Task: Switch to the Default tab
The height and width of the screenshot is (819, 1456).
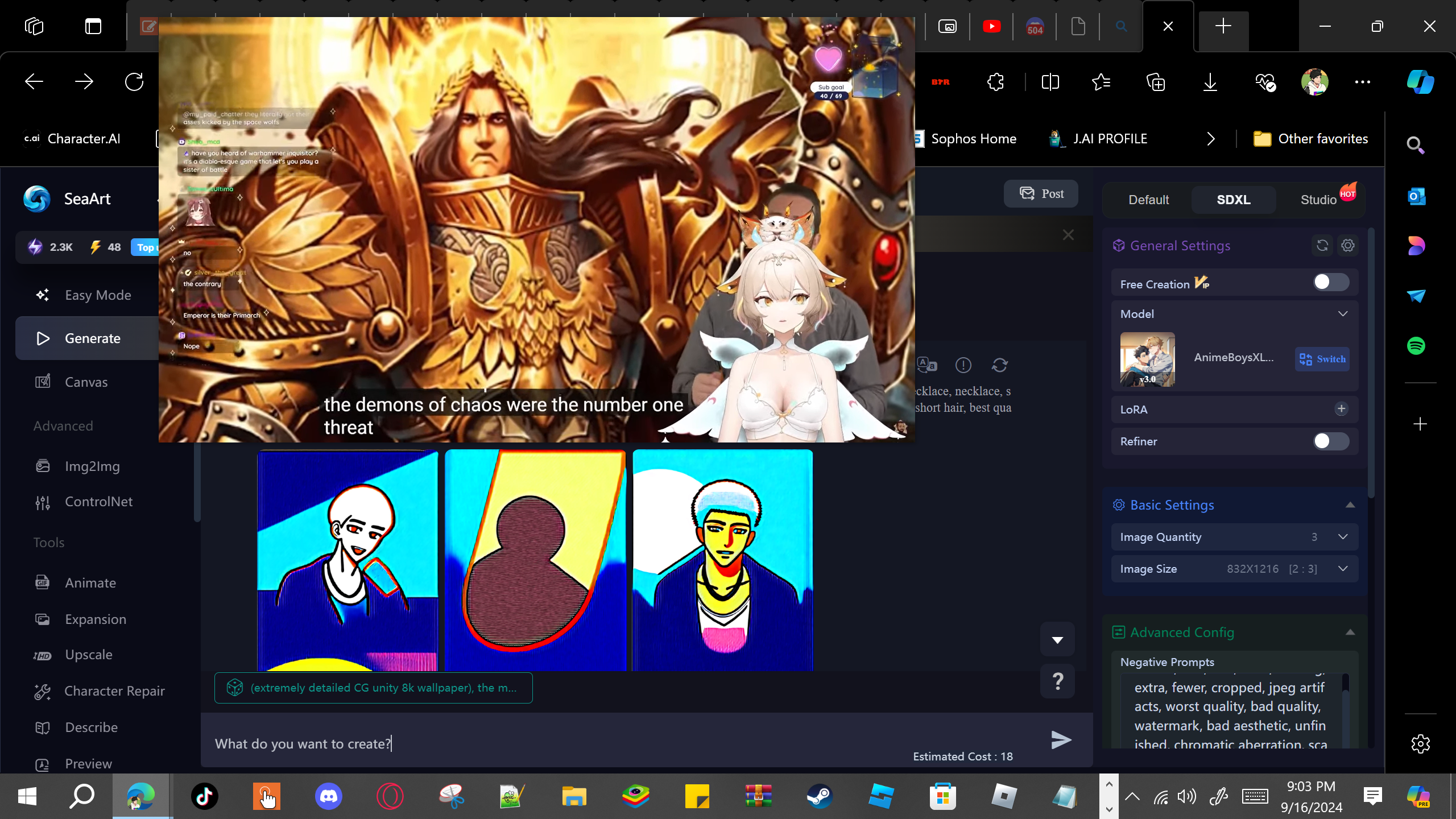Action: point(1148,200)
